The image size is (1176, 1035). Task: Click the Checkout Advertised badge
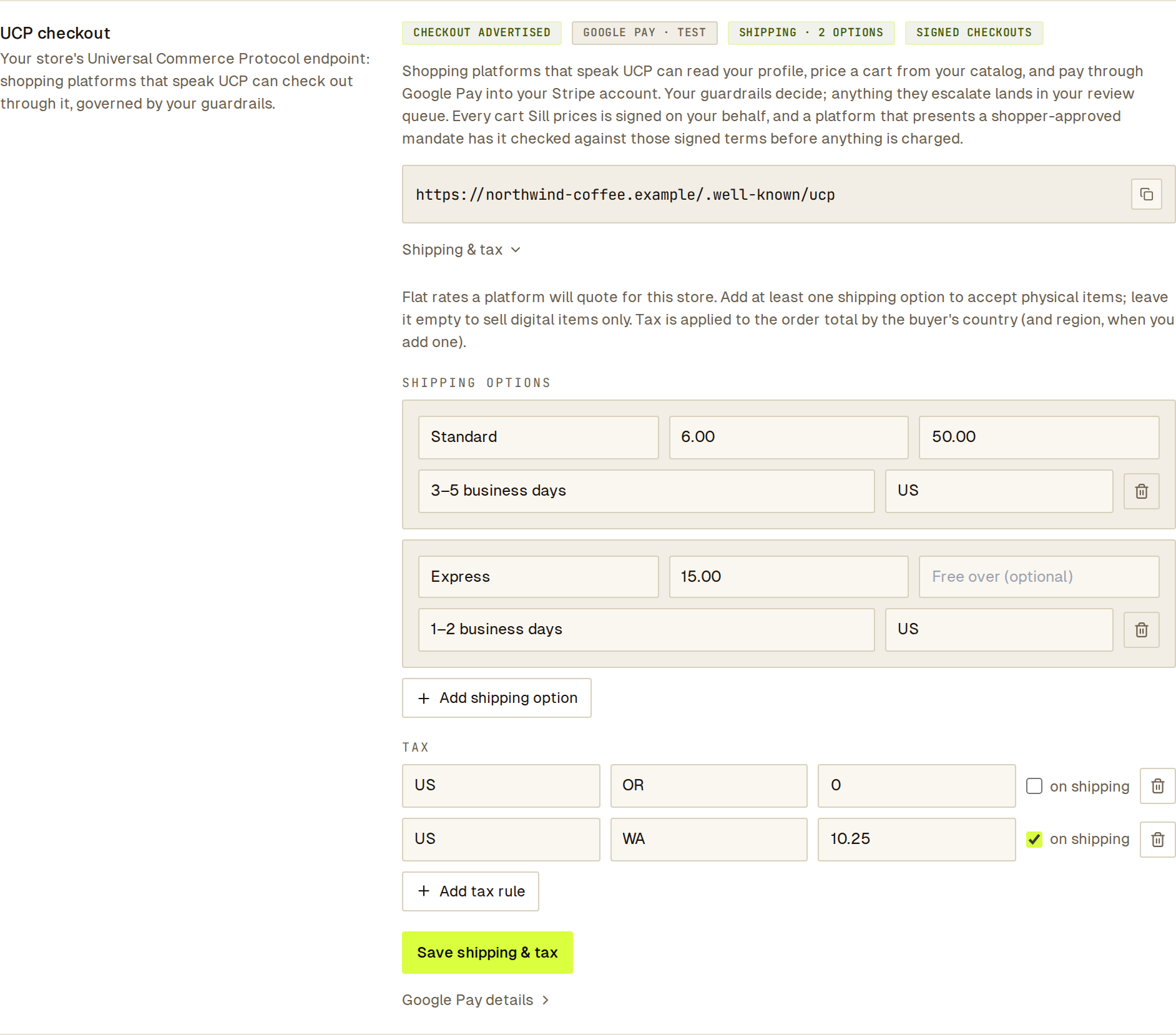point(482,32)
